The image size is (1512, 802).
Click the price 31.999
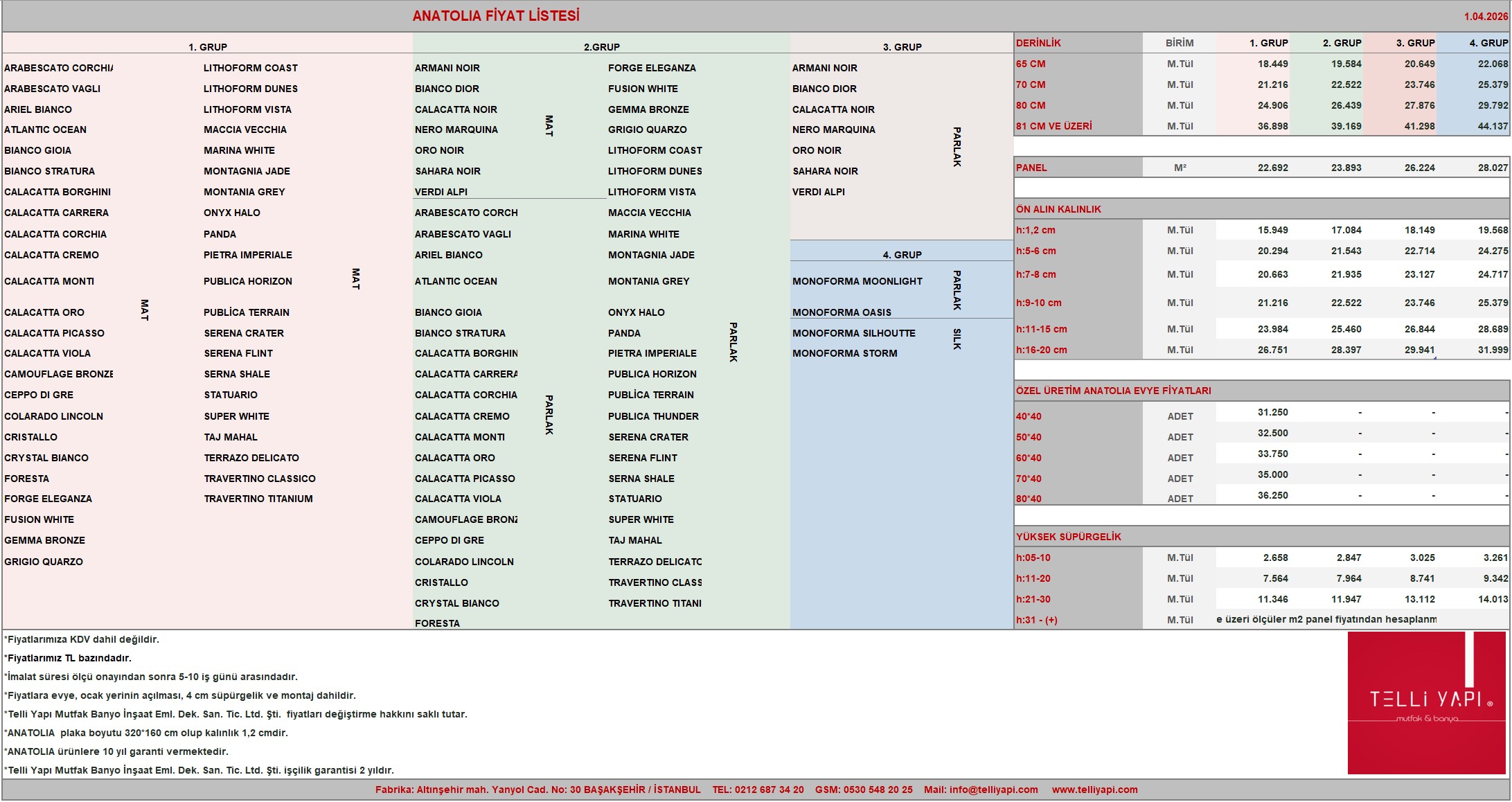pyautogui.click(x=1493, y=350)
